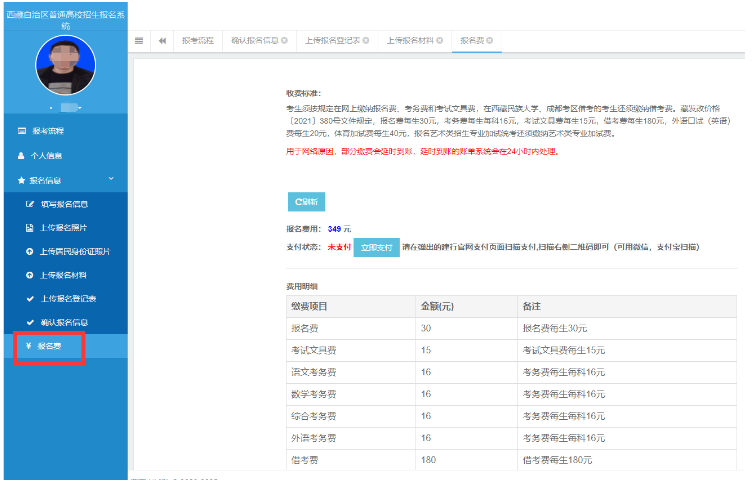The width and height of the screenshot is (752, 484).
Task: Close the 确认报名信息 tab
Action: click(x=284, y=41)
